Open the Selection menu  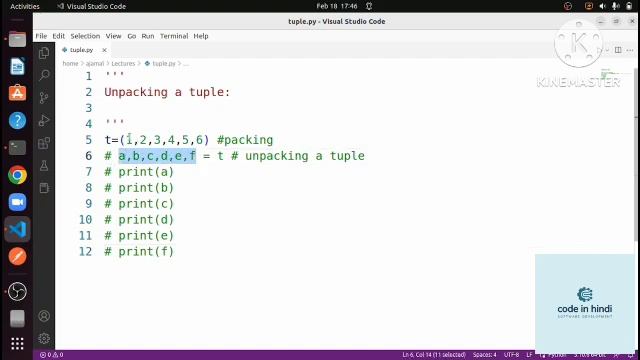point(85,36)
